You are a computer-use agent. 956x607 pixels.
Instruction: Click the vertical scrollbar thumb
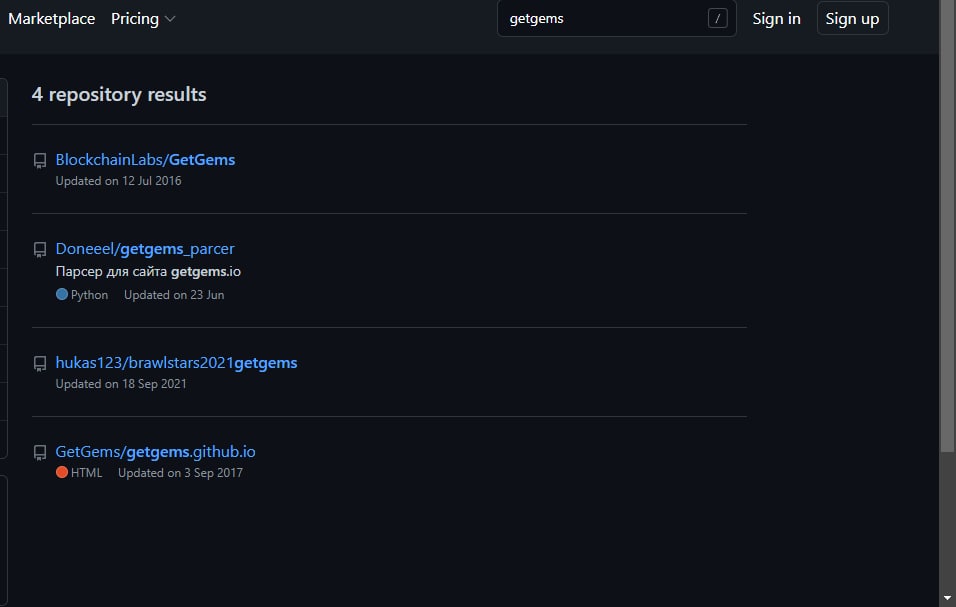947,225
